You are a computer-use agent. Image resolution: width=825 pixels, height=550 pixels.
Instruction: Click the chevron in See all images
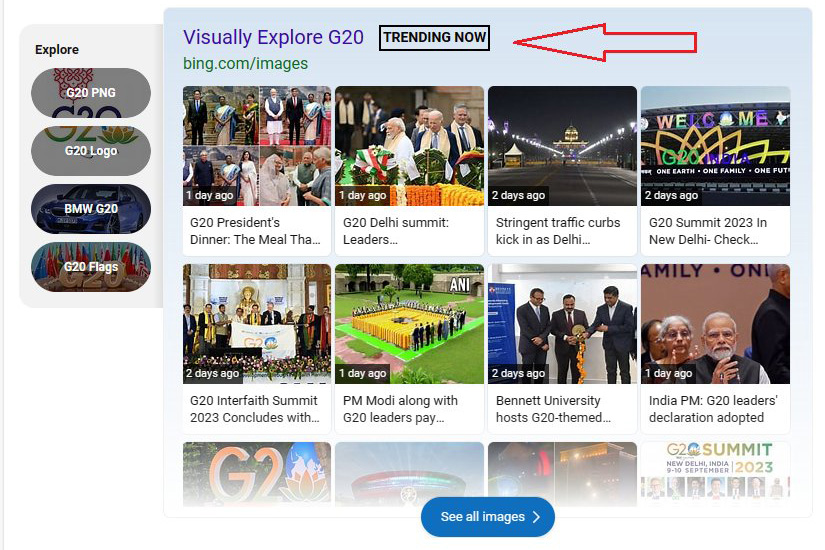click(x=536, y=517)
